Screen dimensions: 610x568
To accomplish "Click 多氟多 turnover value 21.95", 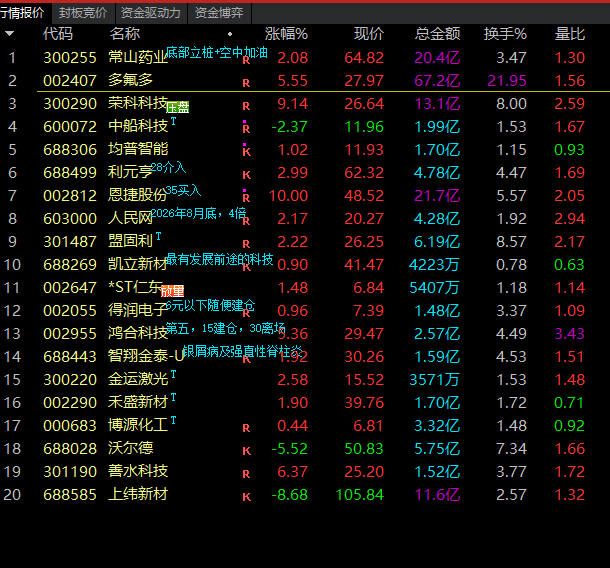I will pos(507,81).
